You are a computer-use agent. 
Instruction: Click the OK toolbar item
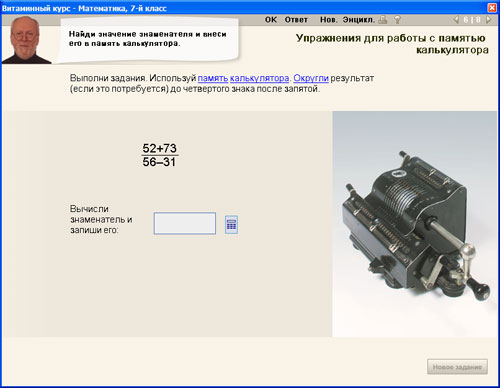pos(271,20)
